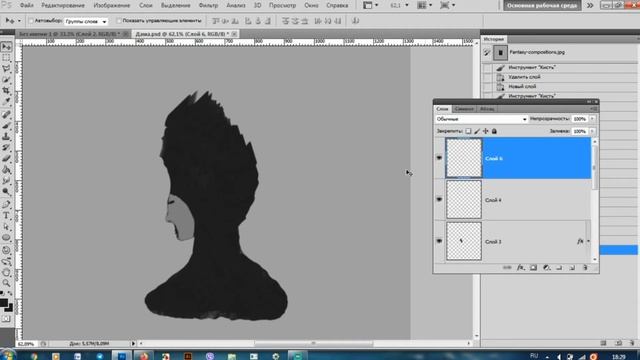Select the Lasso tool

click(x=6, y=69)
